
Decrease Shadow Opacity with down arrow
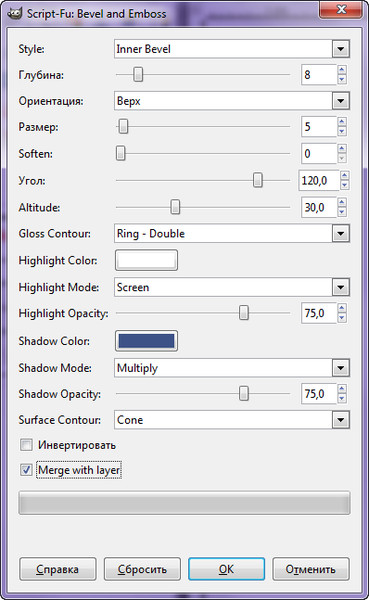pos(342,398)
